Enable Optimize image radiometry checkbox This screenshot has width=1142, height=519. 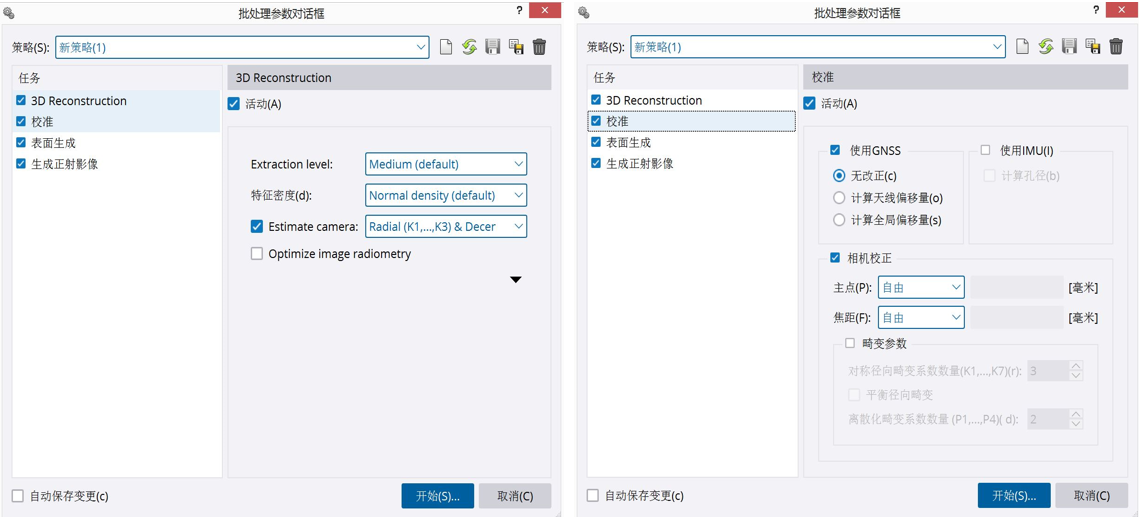[257, 254]
